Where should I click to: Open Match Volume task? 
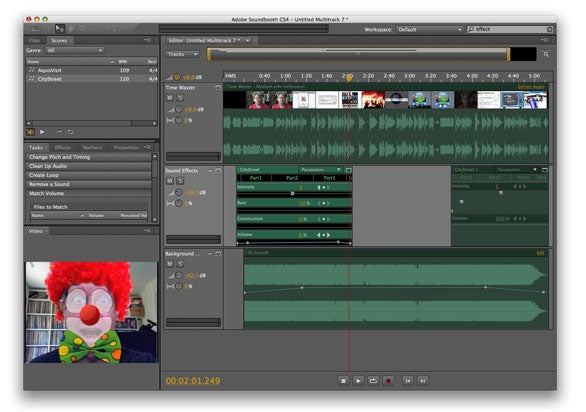point(89,193)
